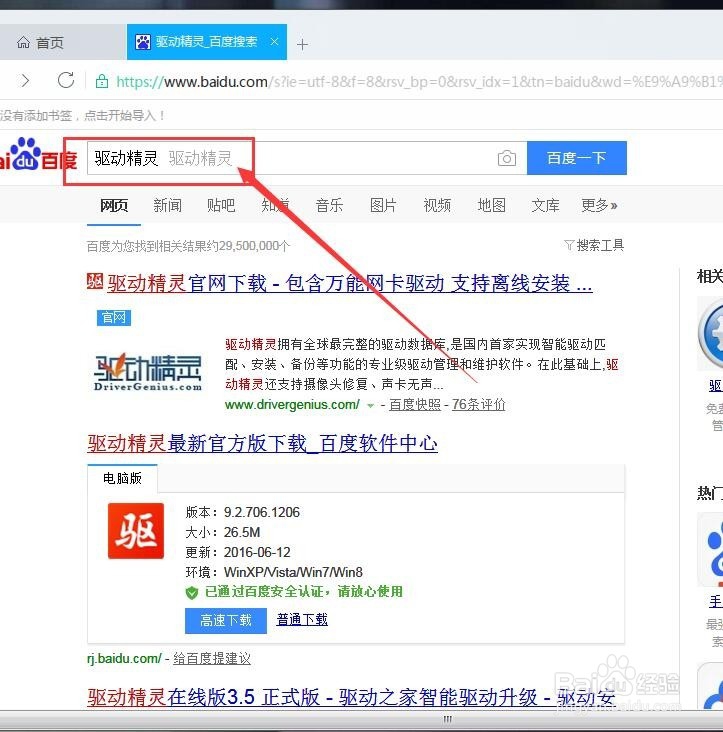Click the sidebar gear software icon
This screenshot has width=723, height=732.
[x=711, y=333]
